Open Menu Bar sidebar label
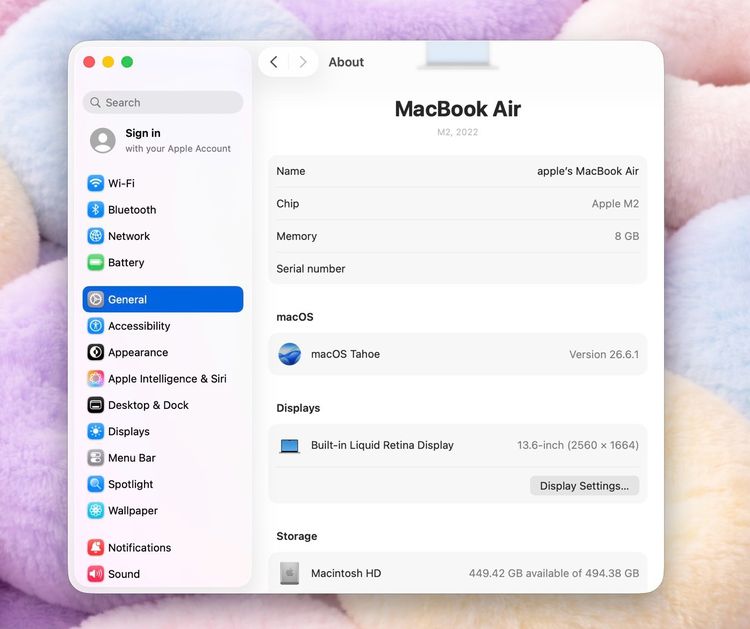 point(132,458)
